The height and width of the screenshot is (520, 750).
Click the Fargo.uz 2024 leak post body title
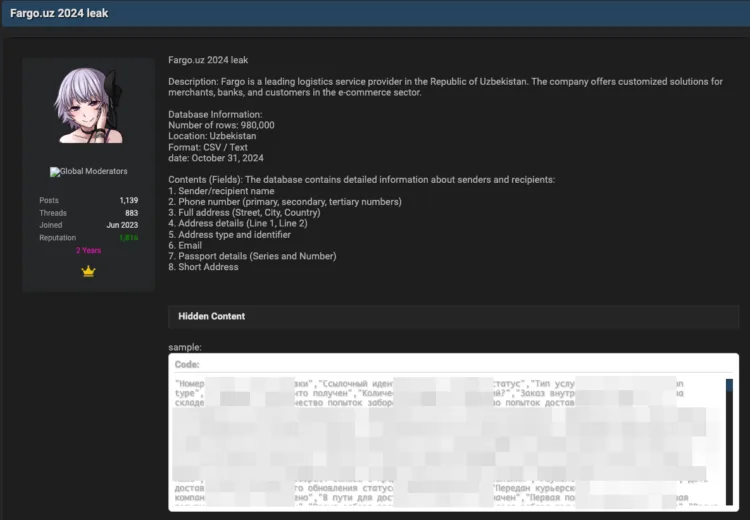tap(208, 60)
